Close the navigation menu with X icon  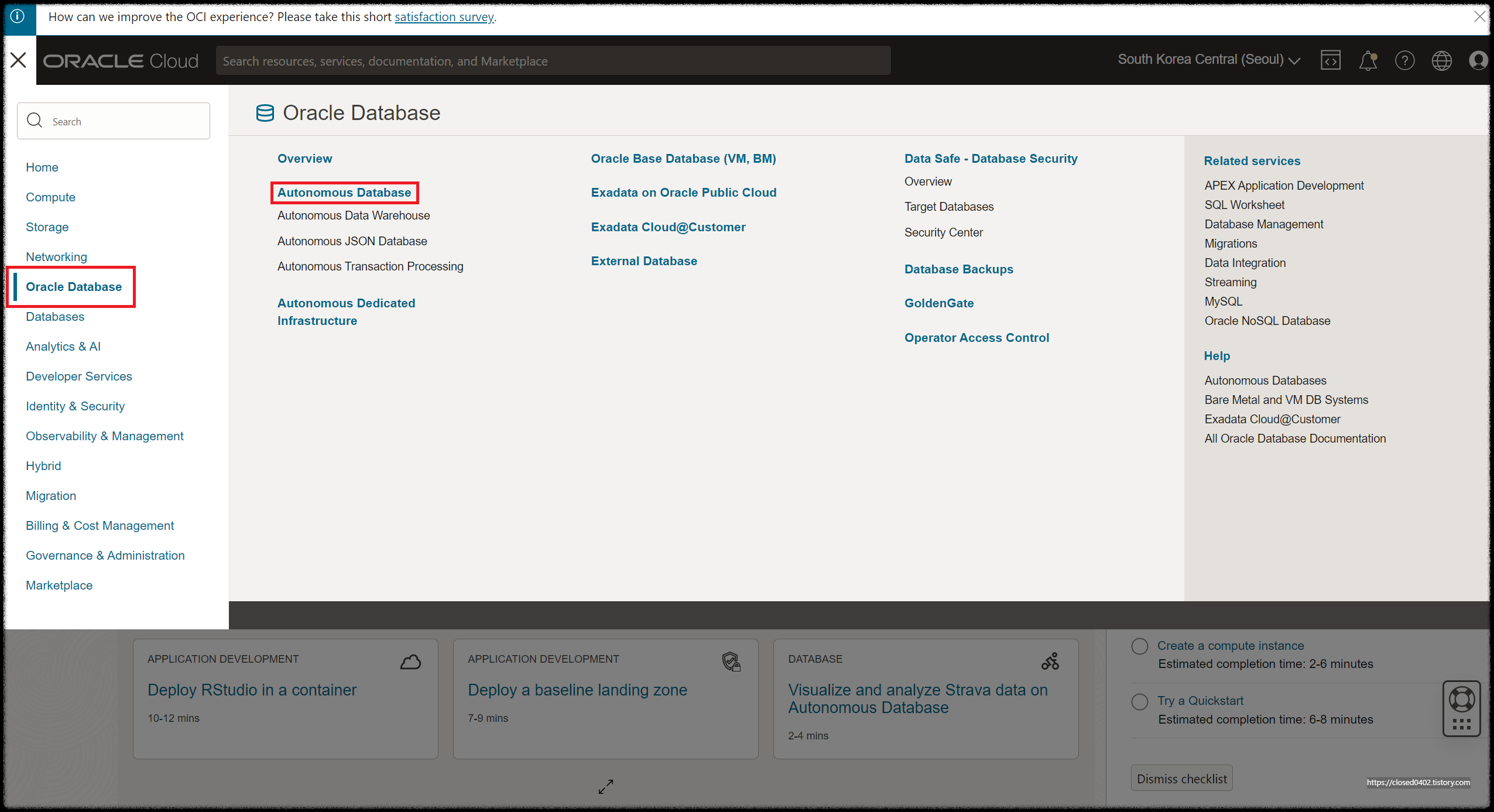18,60
